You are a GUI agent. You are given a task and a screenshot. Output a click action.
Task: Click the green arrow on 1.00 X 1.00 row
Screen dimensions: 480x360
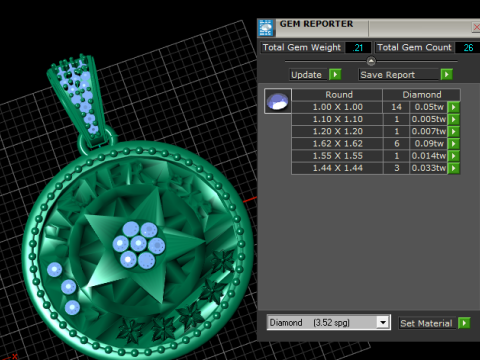click(x=454, y=107)
